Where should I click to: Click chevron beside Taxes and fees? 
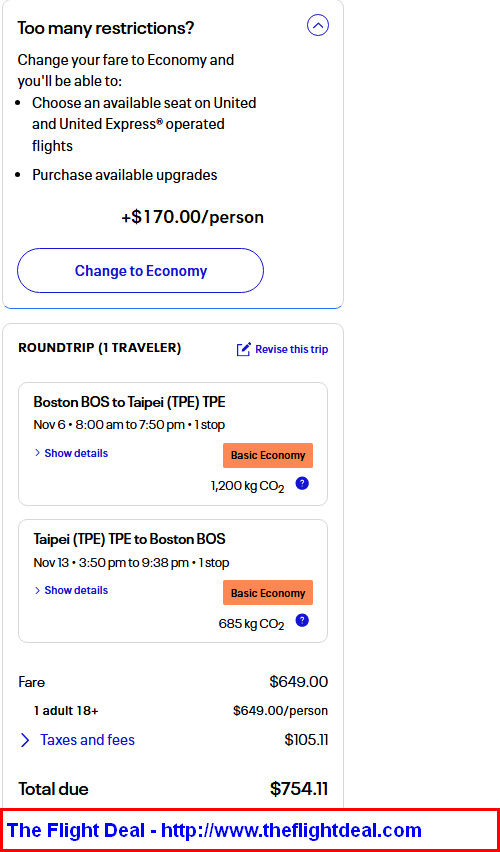pos(25,740)
